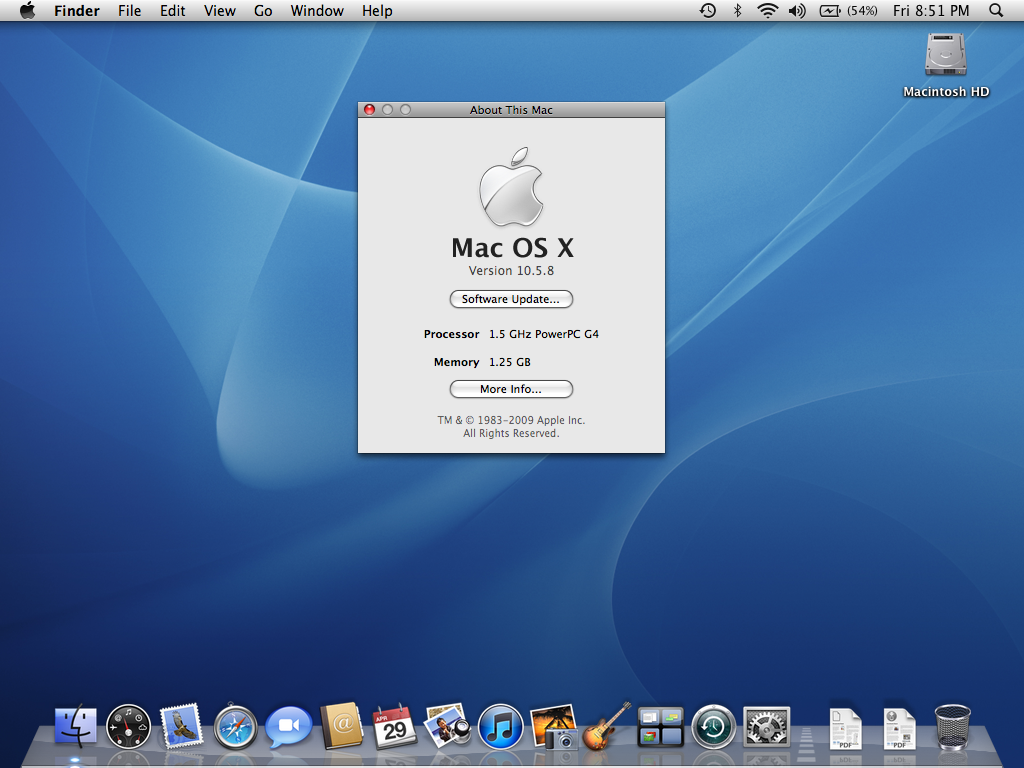Screen dimensions: 1024x768
Task: Click the 1983–2009 Apple Inc. copyright line
Action: click(x=511, y=420)
